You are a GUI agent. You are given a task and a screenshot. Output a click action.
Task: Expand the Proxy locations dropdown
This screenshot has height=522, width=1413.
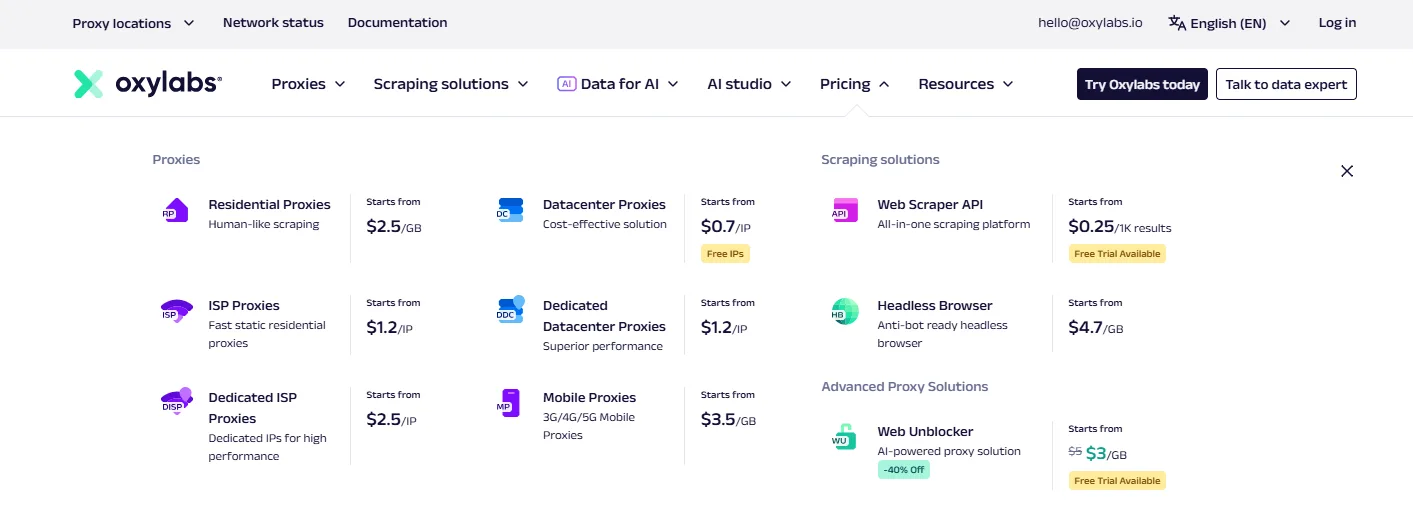click(133, 23)
